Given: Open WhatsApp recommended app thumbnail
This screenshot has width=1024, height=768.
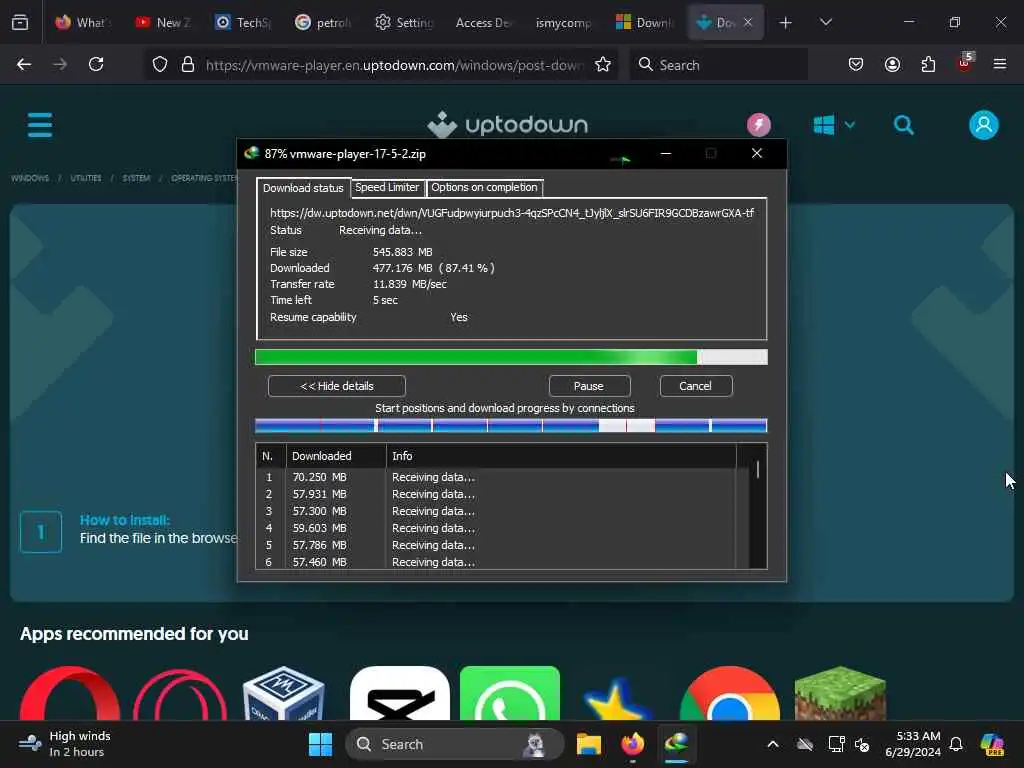Looking at the screenshot, I should coord(510,694).
